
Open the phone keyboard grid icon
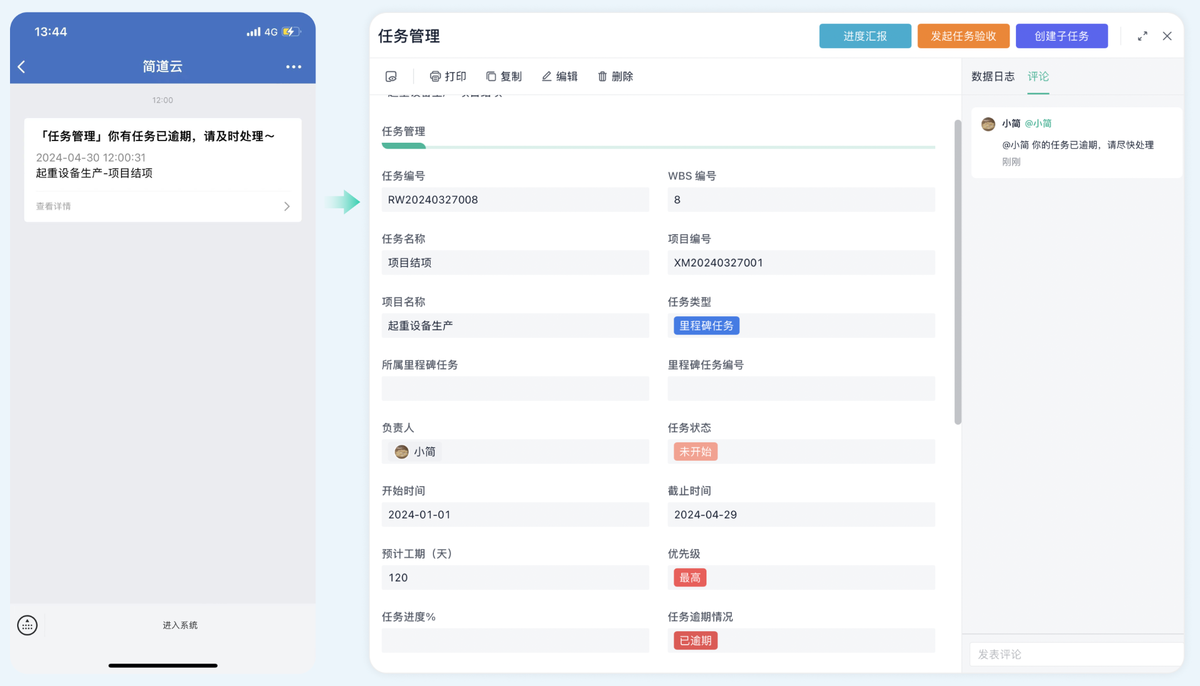(x=28, y=625)
